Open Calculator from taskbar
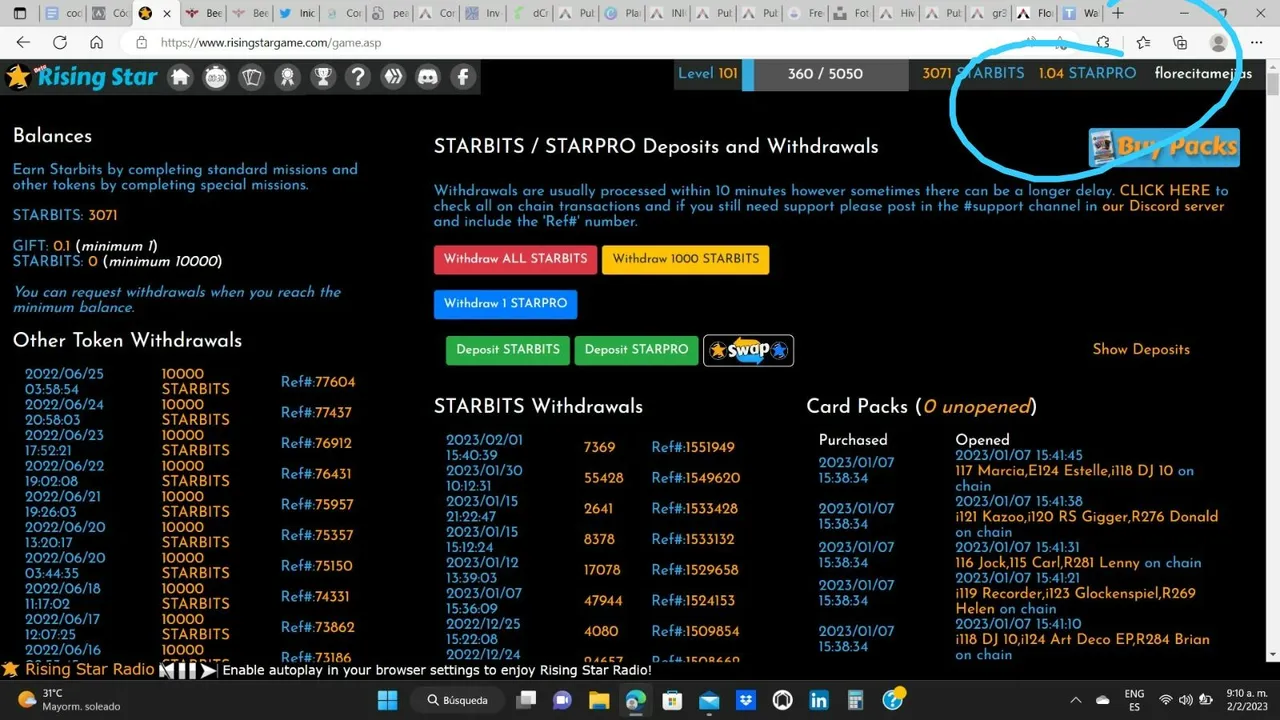Viewport: 1280px width, 720px height. pos(856,700)
